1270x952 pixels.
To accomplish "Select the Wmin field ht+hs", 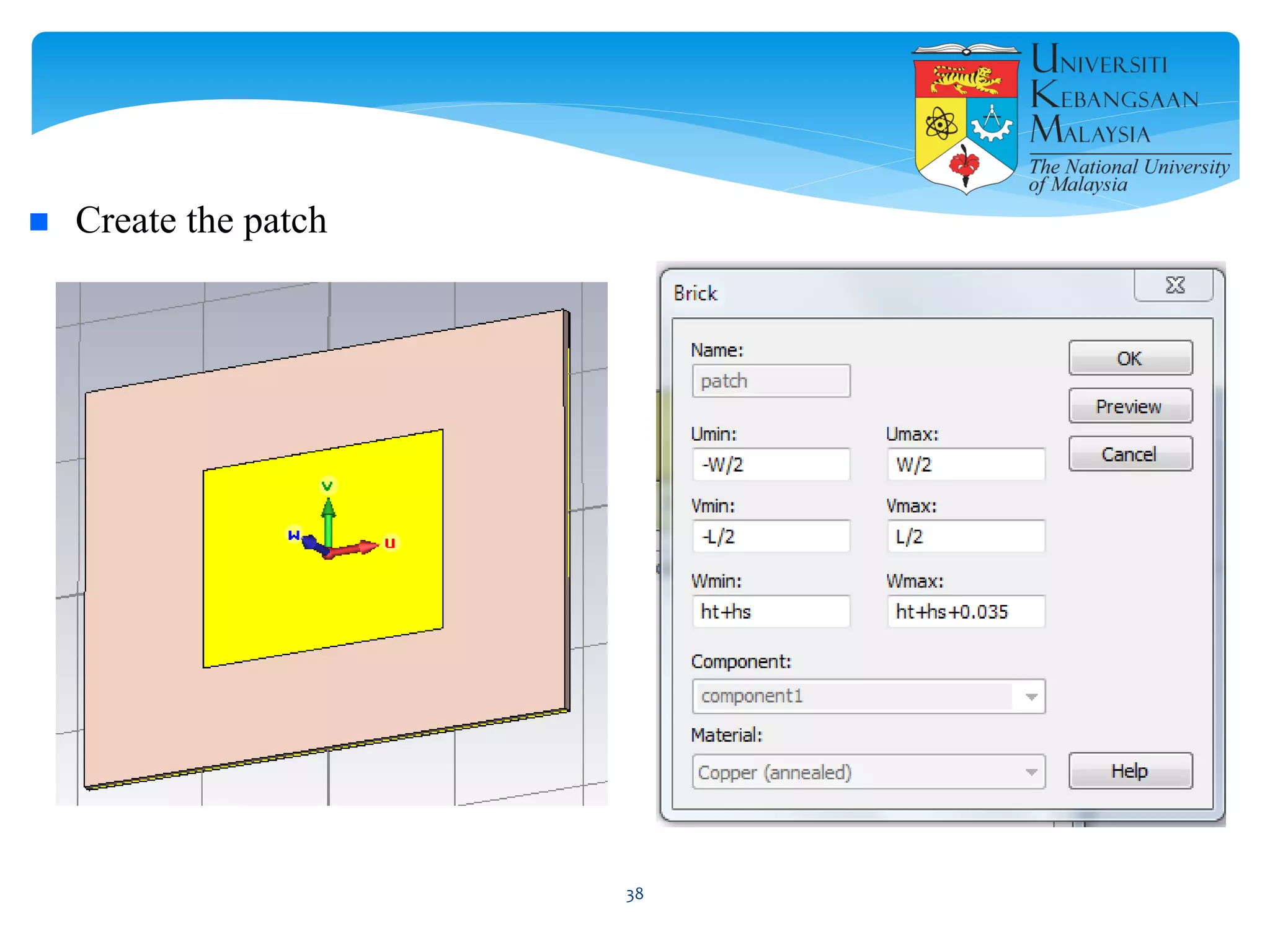I will [771, 612].
